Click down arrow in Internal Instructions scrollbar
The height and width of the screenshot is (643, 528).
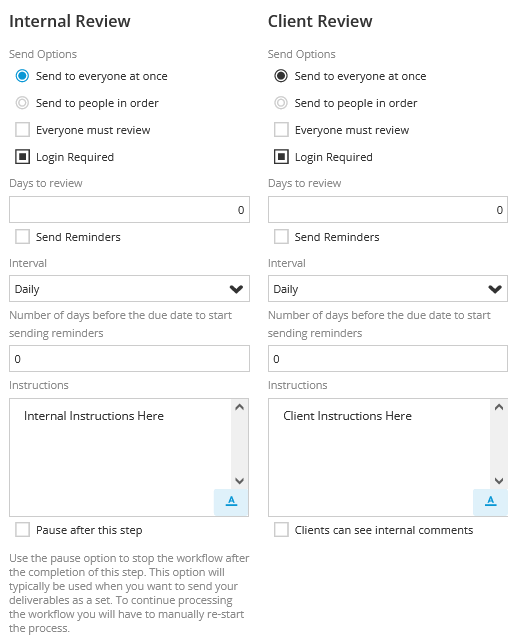point(240,481)
